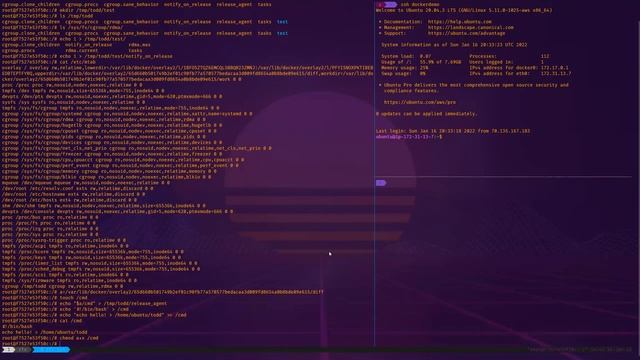
Task: Click the '/dev/root /etc/resolv.conf' mount line
Action: (78, 189)
